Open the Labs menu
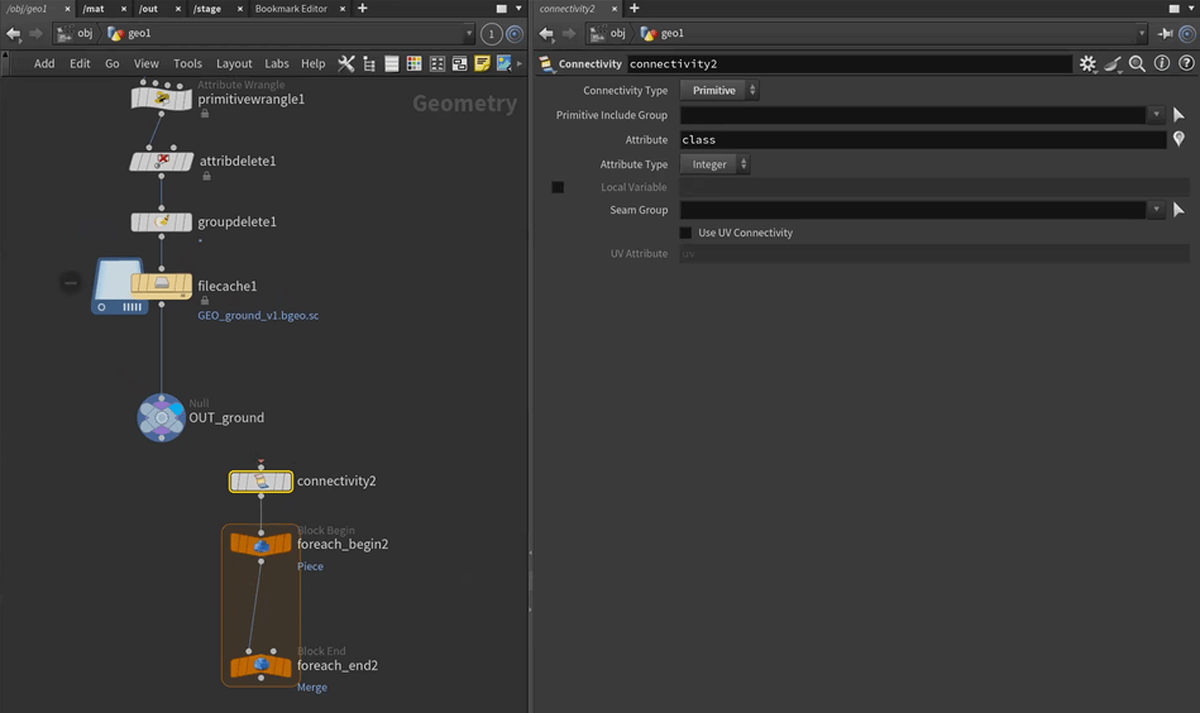The height and width of the screenshot is (713, 1200). tap(277, 64)
